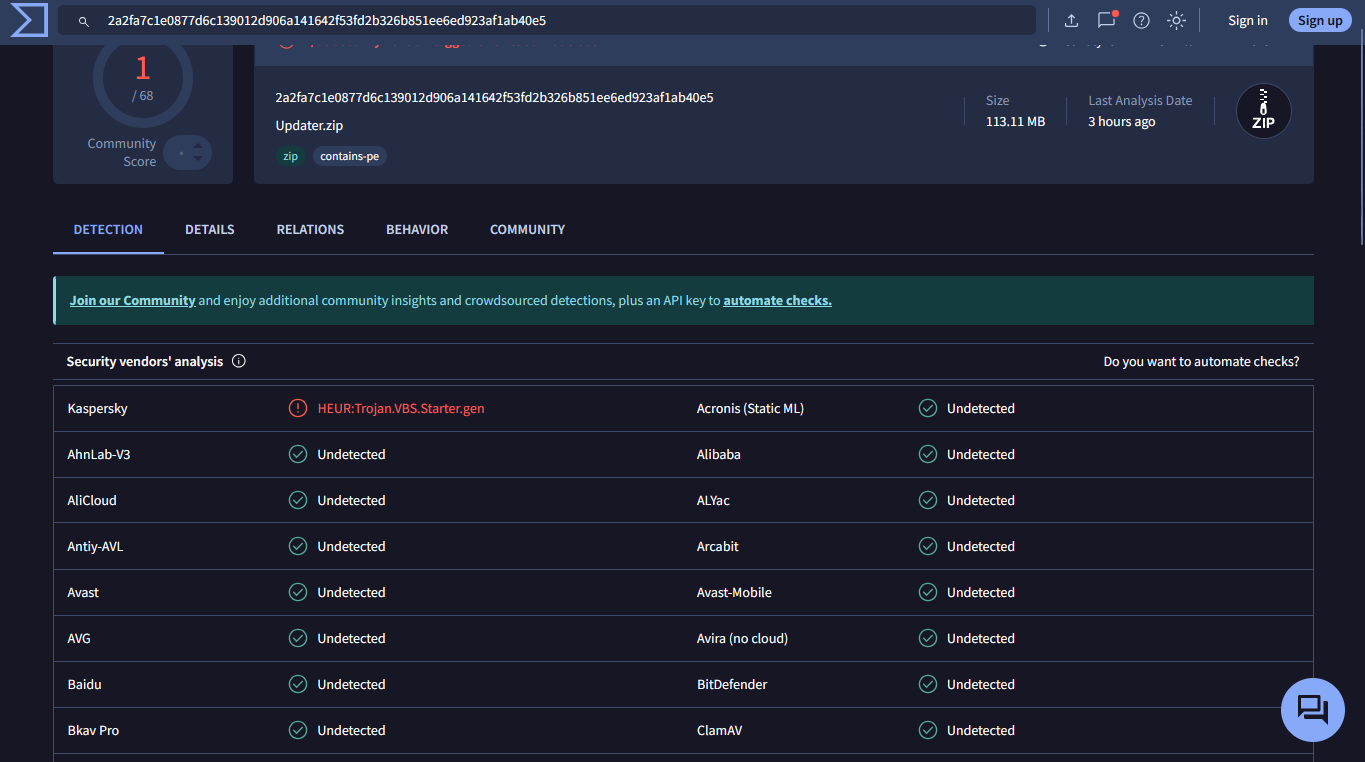
Task: Click the ClamAV checkmark icon
Action: pos(928,730)
